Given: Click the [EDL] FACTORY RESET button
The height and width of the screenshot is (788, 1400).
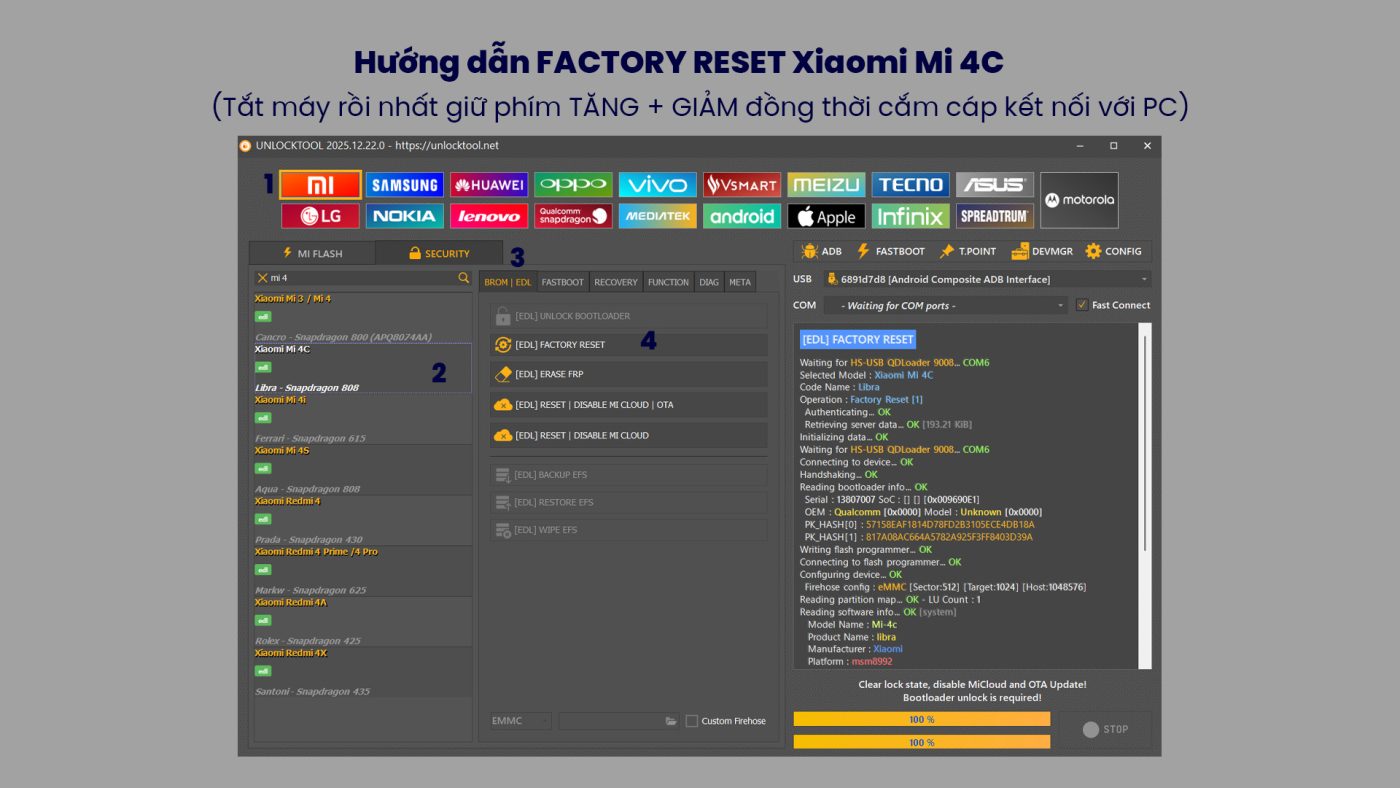Looking at the screenshot, I should click(x=629, y=345).
